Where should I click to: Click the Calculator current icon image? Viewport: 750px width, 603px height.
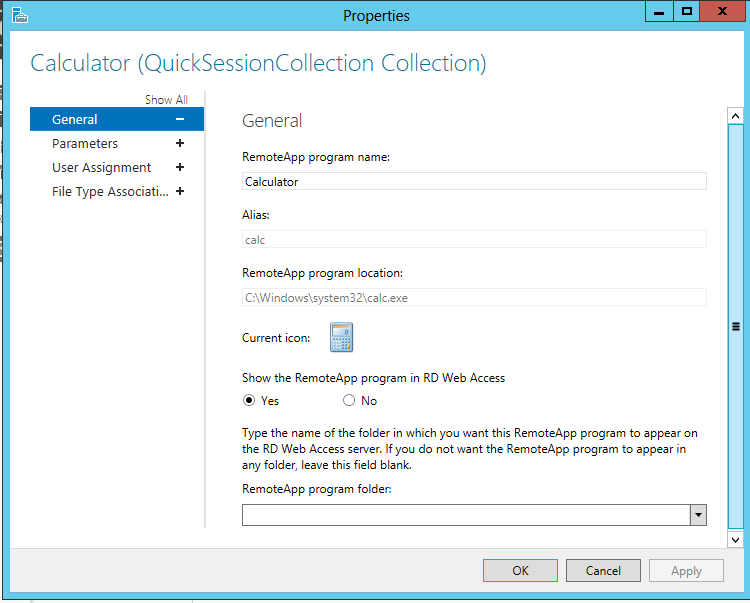[x=341, y=337]
